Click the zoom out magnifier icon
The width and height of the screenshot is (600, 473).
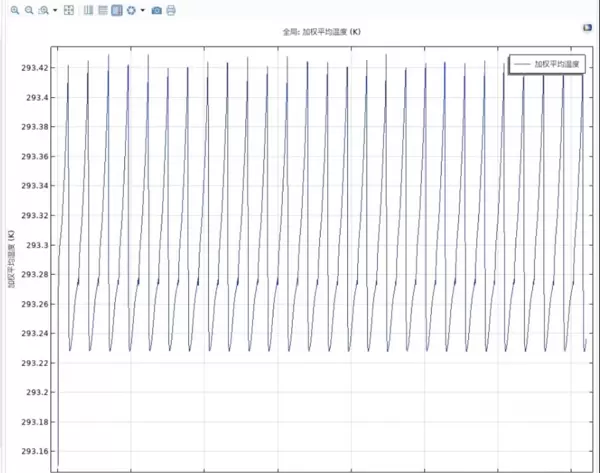point(29,10)
